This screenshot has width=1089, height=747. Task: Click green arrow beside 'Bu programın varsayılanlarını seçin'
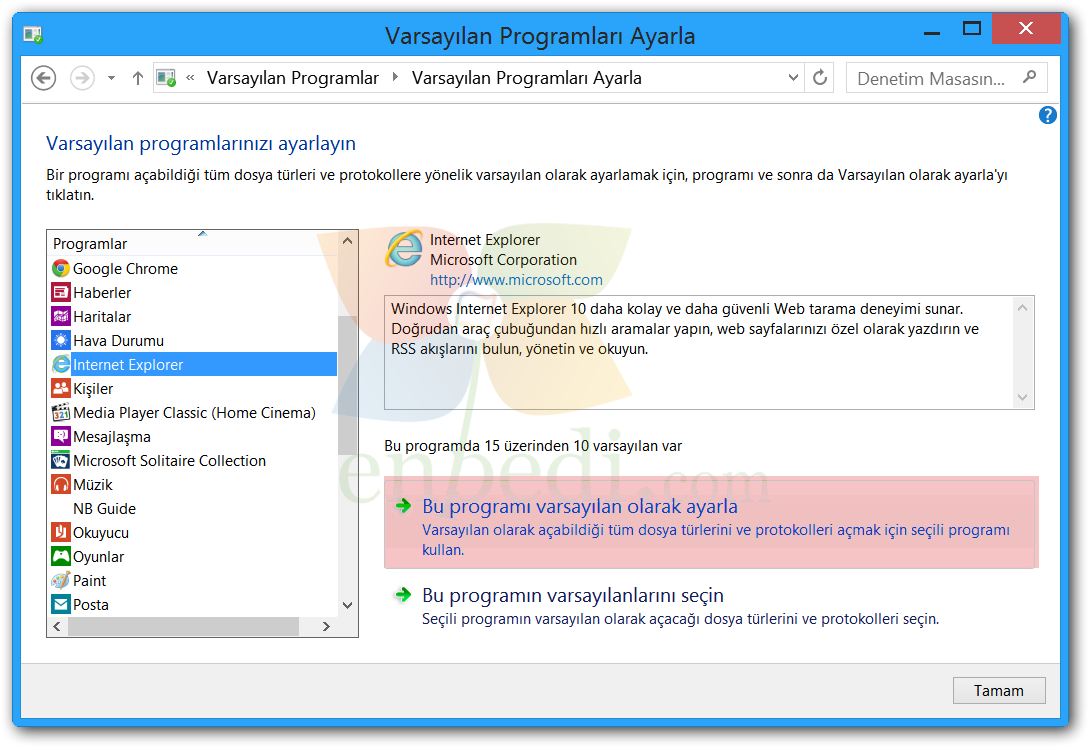tap(403, 595)
